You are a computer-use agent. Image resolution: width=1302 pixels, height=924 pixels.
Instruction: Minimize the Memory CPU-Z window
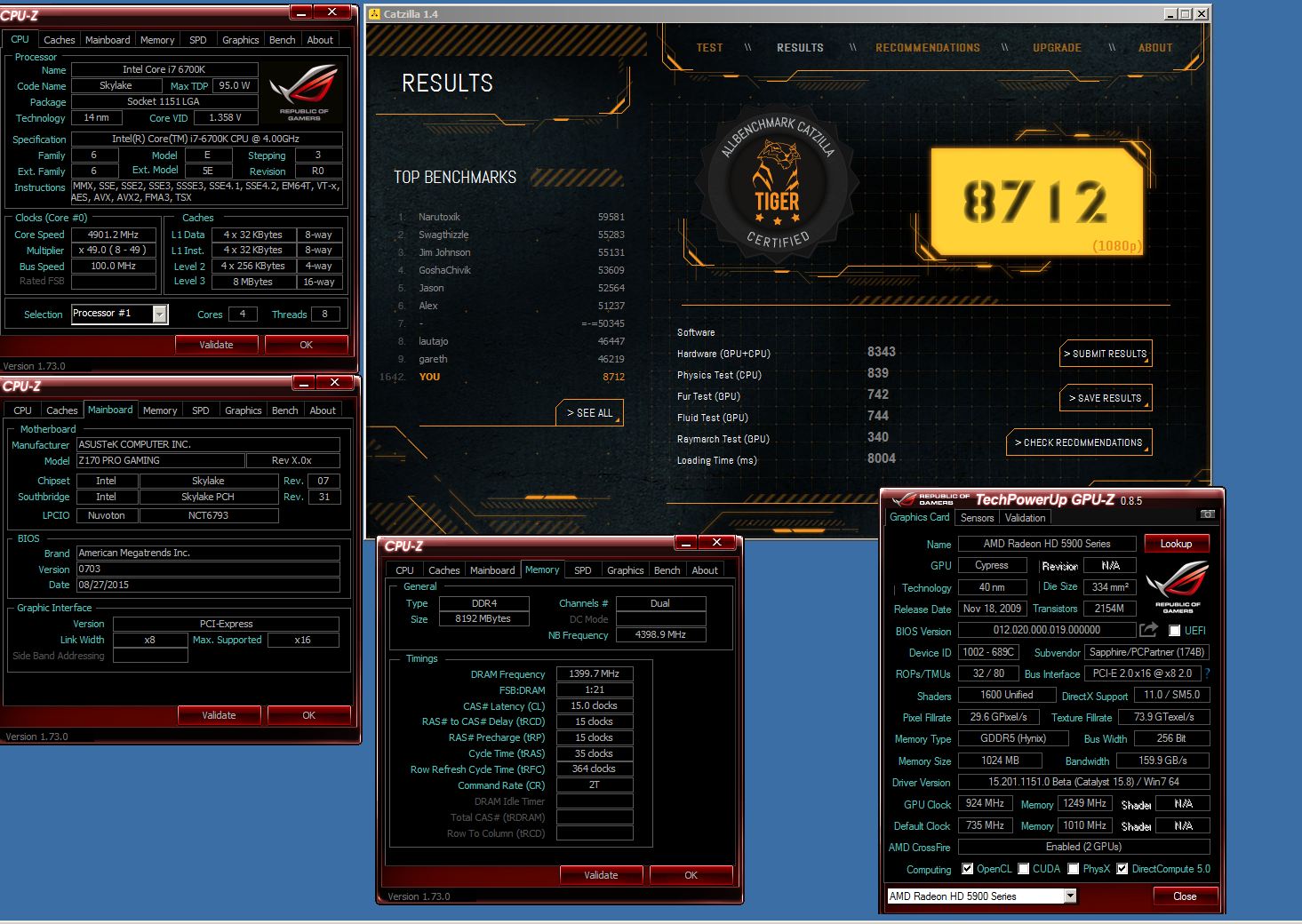(x=686, y=542)
